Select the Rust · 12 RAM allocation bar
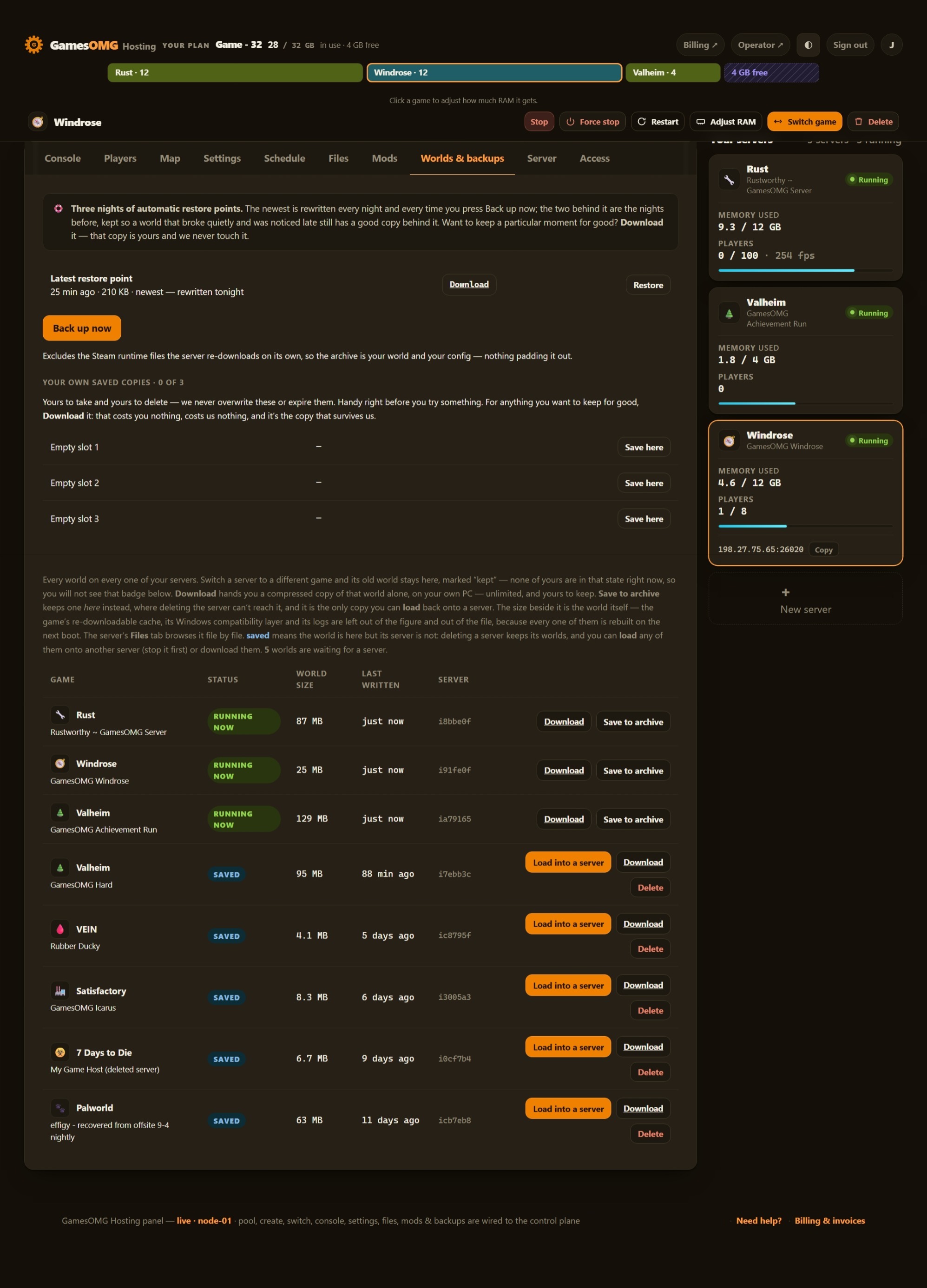 pos(235,73)
